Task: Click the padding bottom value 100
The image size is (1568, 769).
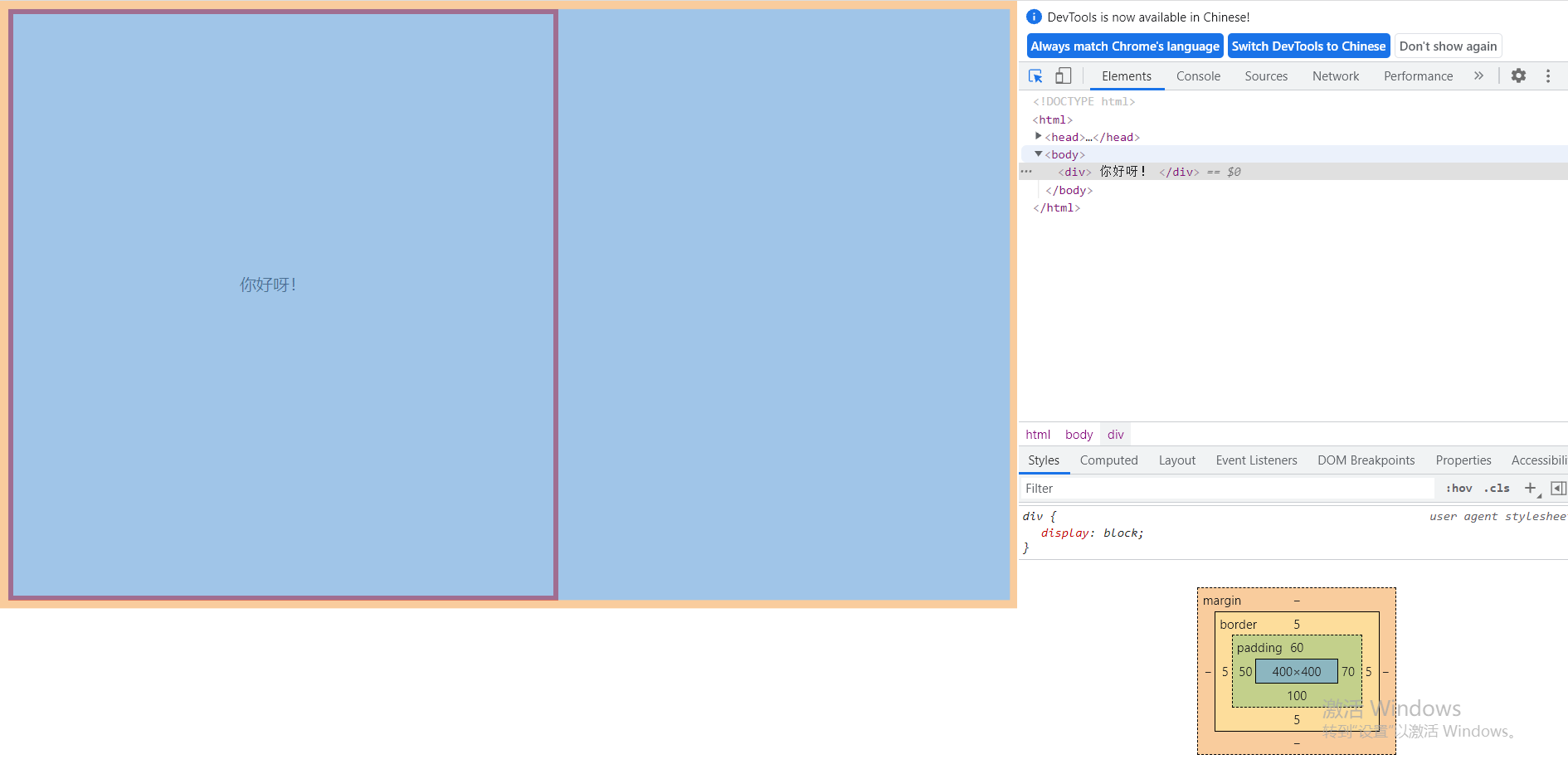Action: coord(1297,696)
